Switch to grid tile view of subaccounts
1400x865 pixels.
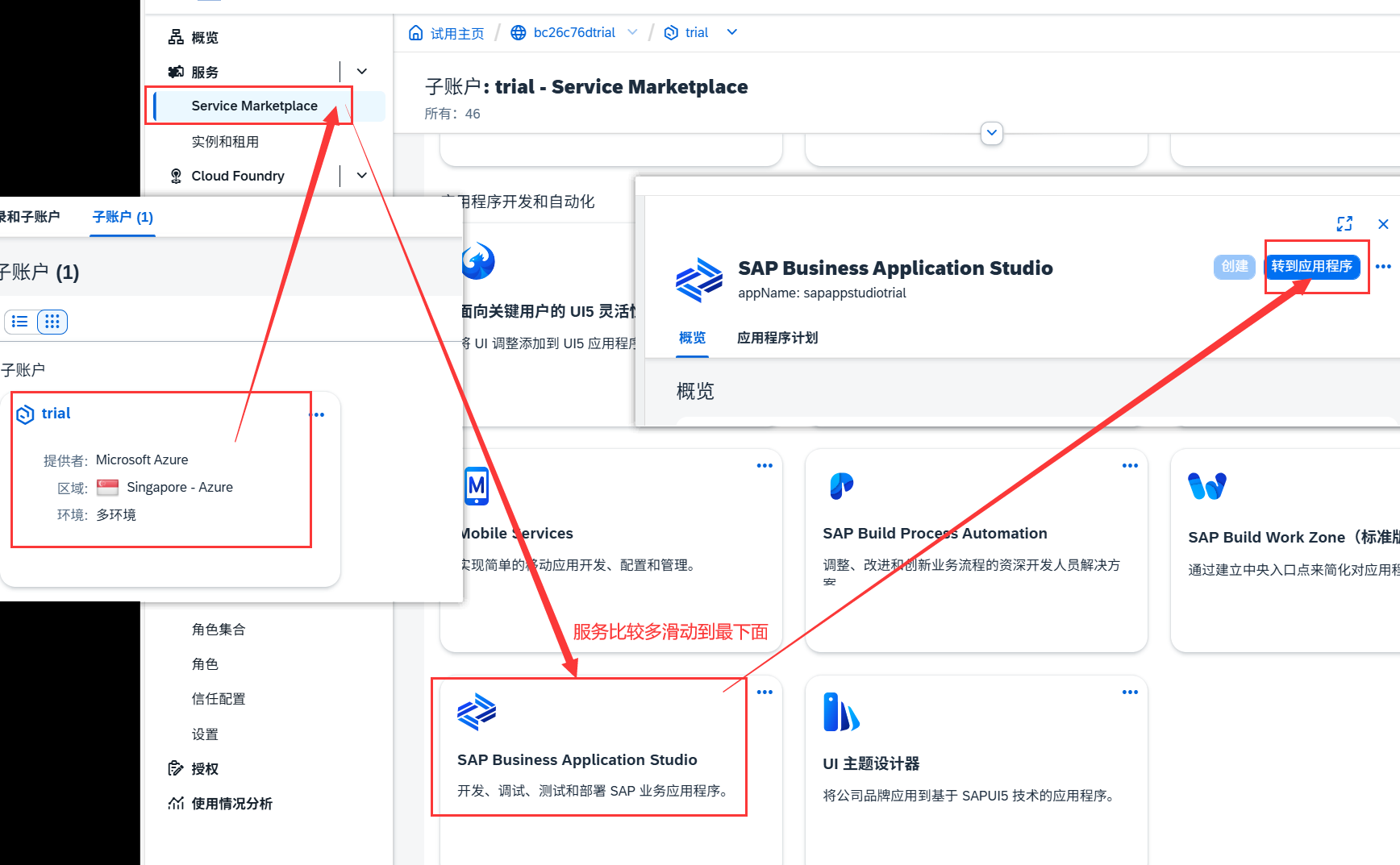(52, 322)
